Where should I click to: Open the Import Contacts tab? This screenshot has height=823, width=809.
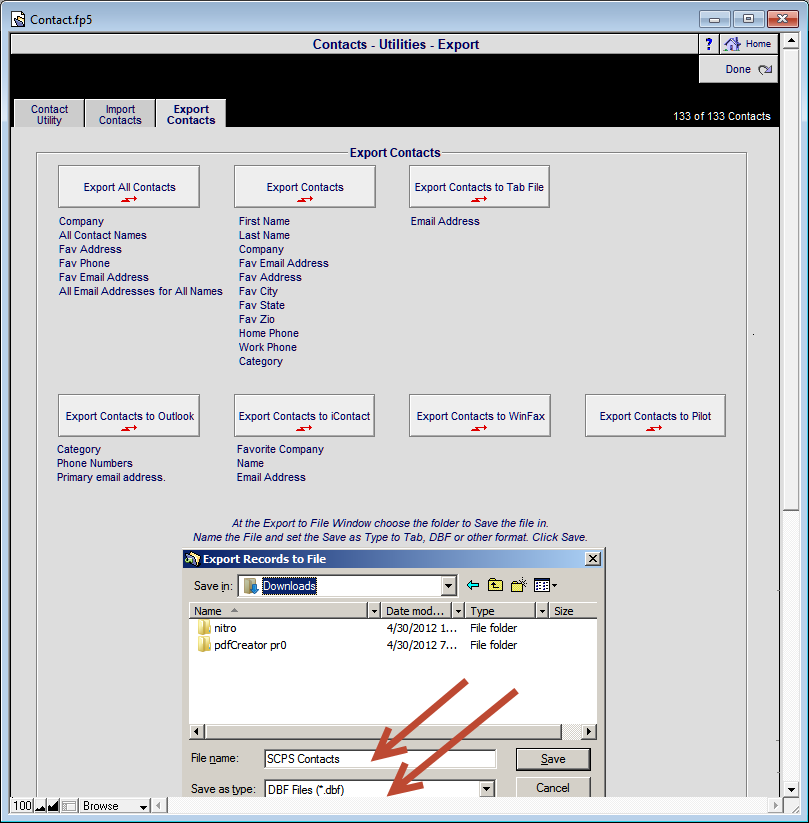pyautogui.click(x=120, y=114)
